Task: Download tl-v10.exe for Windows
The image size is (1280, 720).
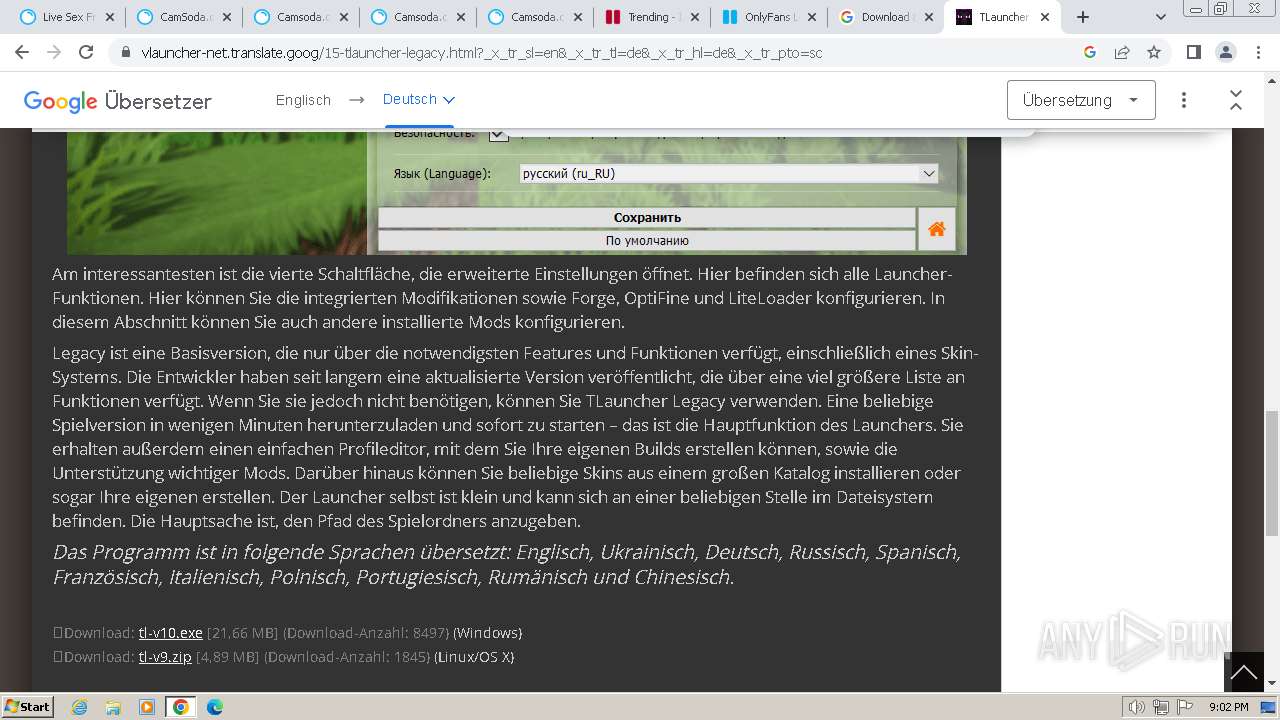Action: [171, 633]
